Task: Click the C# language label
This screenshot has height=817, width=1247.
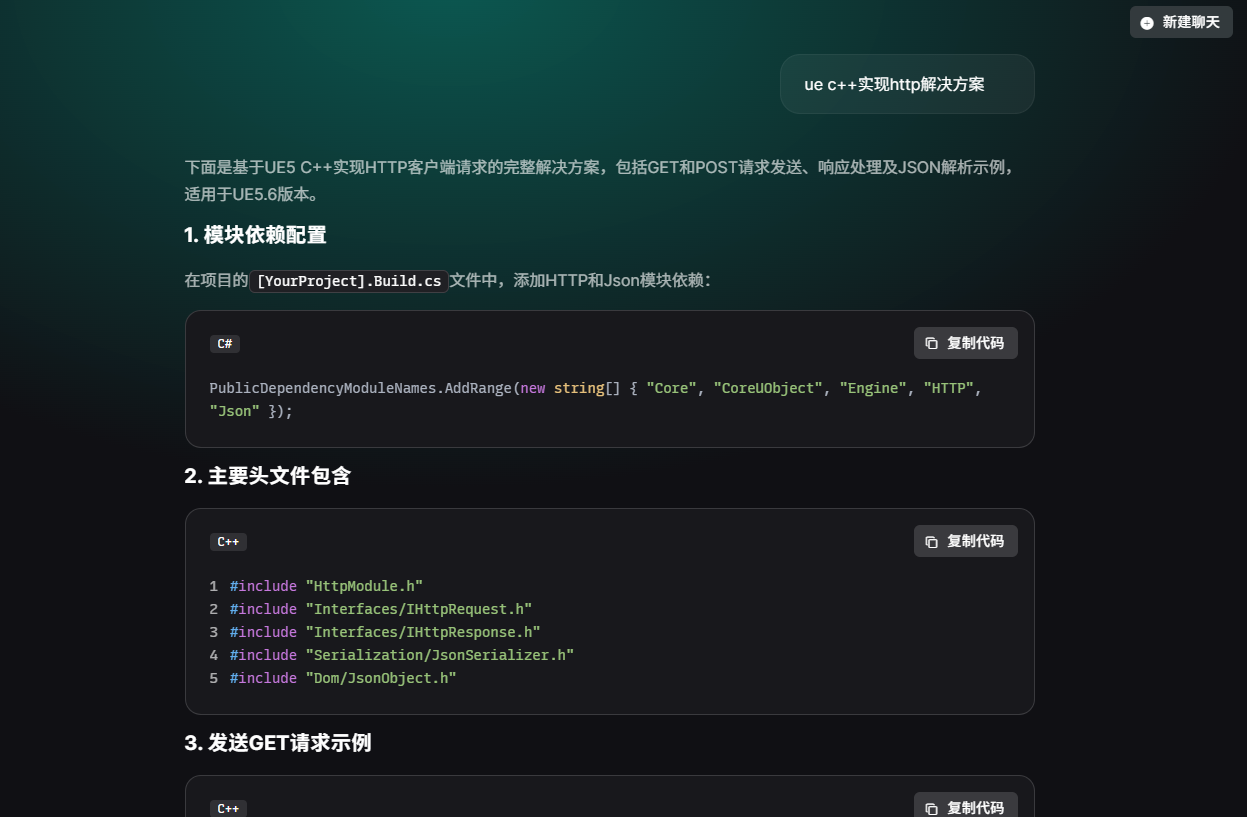Action: point(225,344)
